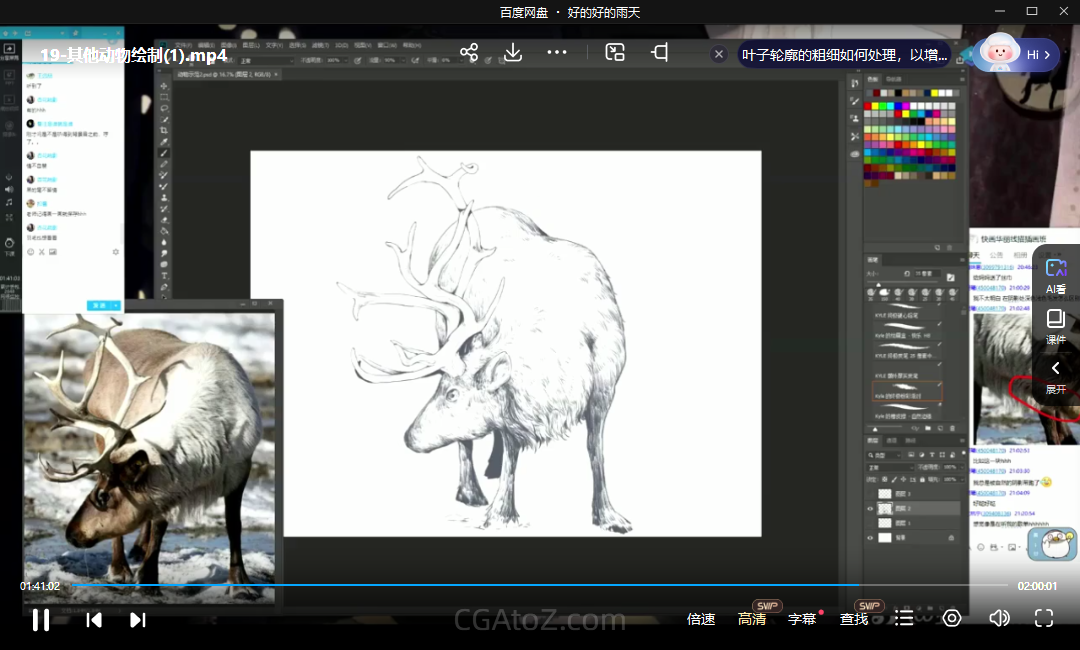Open the three-dots more options menu
The height and width of the screenshot is (650, 1080).
tap(557, 53)
